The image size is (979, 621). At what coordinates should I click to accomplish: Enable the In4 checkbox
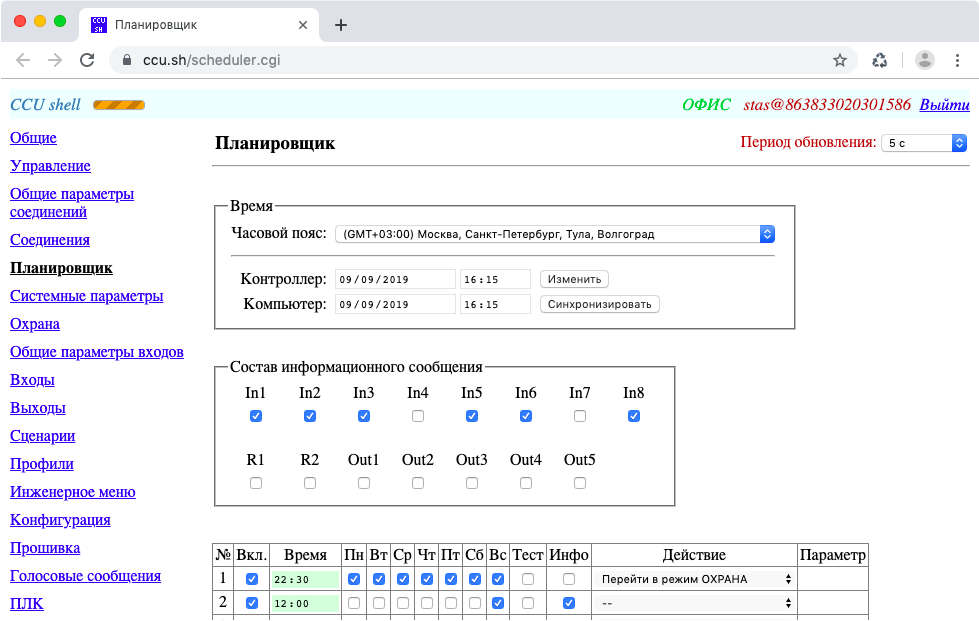tap(418, 416)
